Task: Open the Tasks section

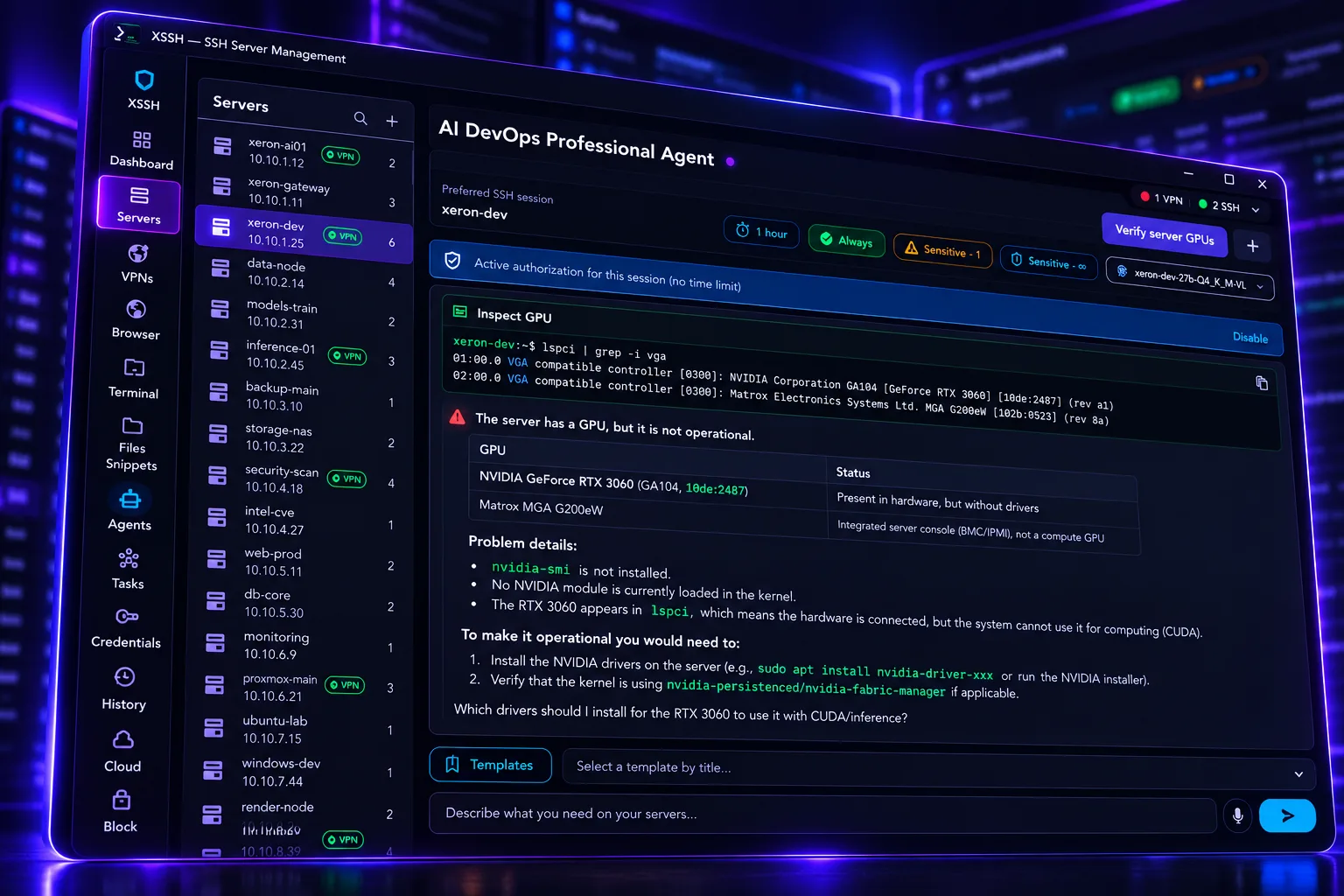Action: pos(128,569)
